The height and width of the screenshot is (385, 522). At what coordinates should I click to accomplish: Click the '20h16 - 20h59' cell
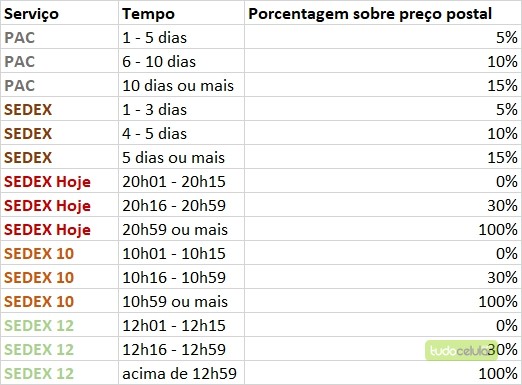(x=181, y=205)
